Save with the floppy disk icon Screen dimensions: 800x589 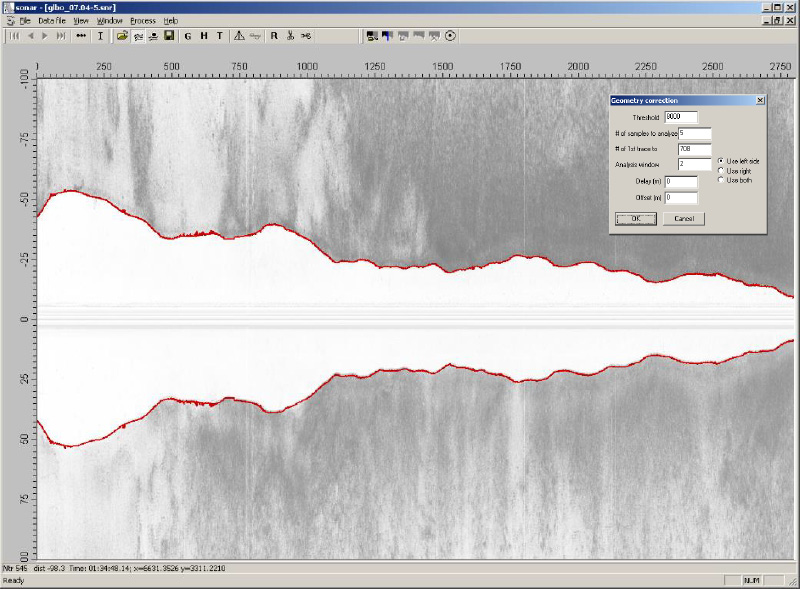pos(169,36)
